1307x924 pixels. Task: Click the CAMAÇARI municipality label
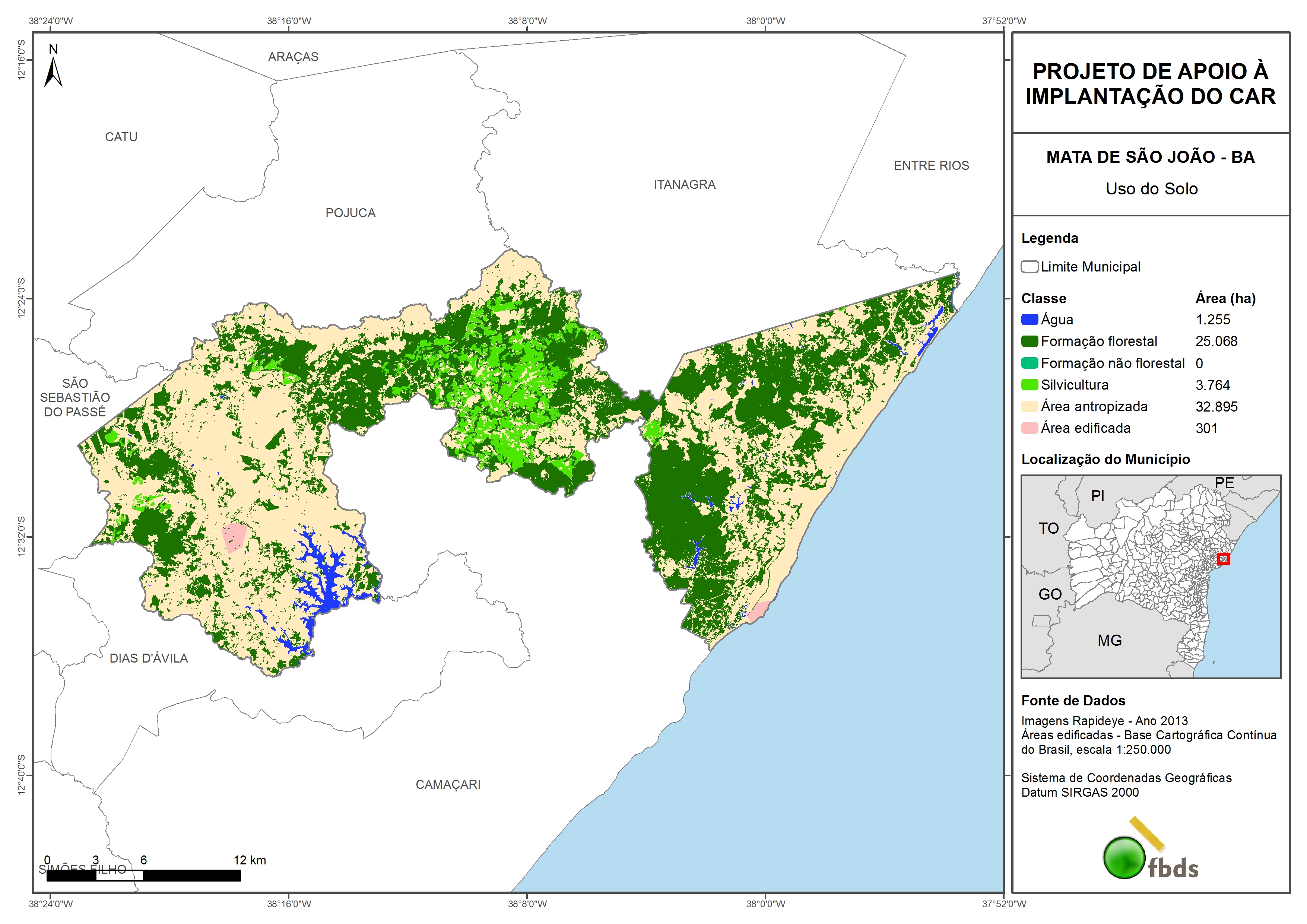(447, 784)
